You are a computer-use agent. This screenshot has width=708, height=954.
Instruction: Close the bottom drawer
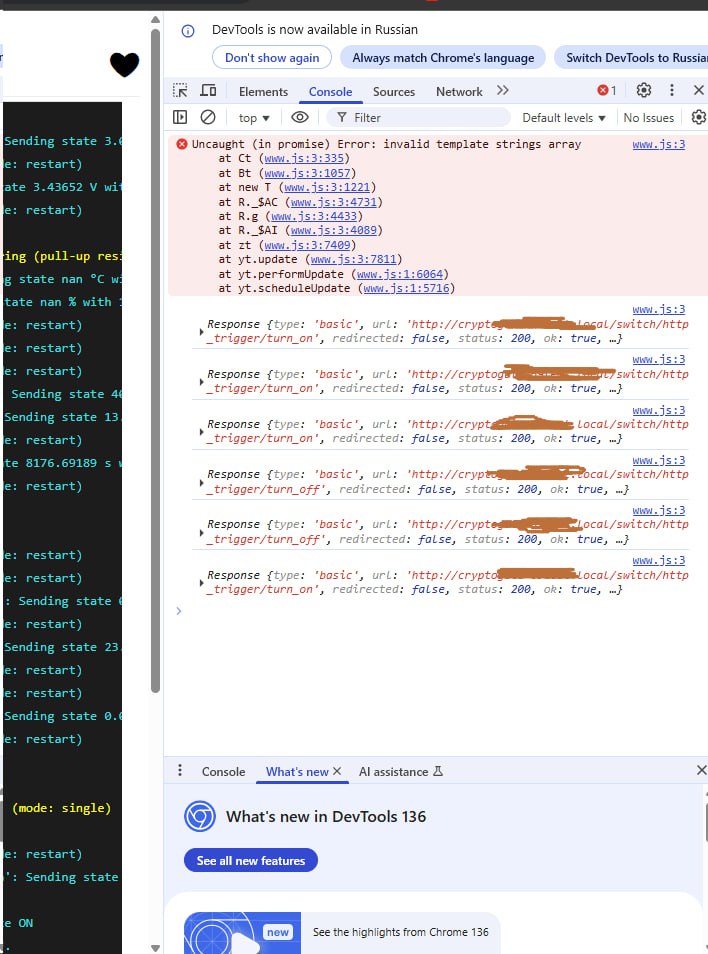tap(701, 770)
